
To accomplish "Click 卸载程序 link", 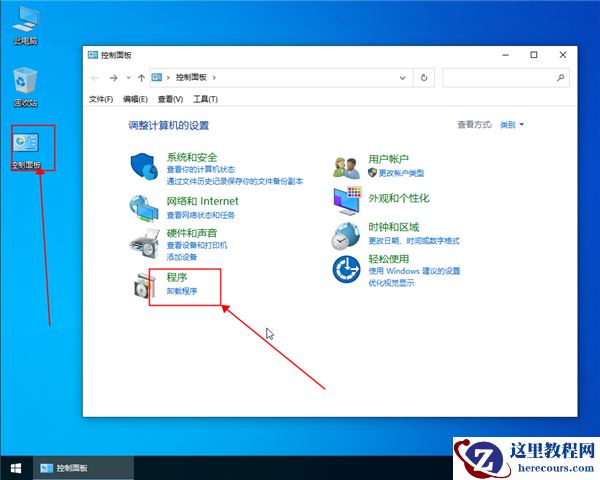I will (182, 291).
